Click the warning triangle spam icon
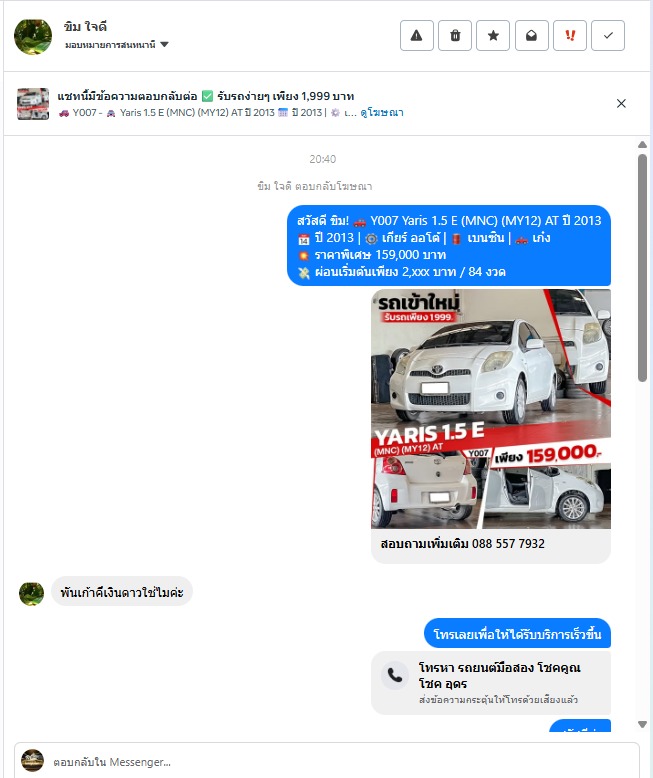This screenshot has height=778, width=653. tap(417, 36)
